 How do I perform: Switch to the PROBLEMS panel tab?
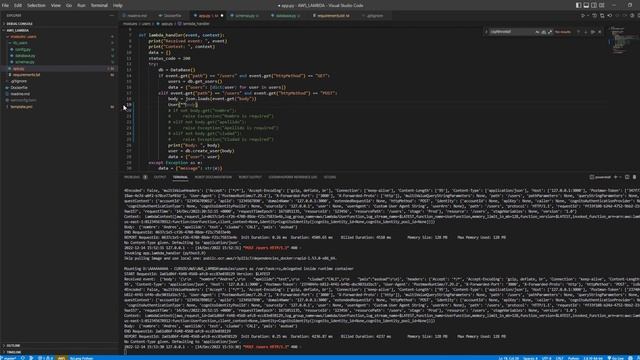coord(132,177)
